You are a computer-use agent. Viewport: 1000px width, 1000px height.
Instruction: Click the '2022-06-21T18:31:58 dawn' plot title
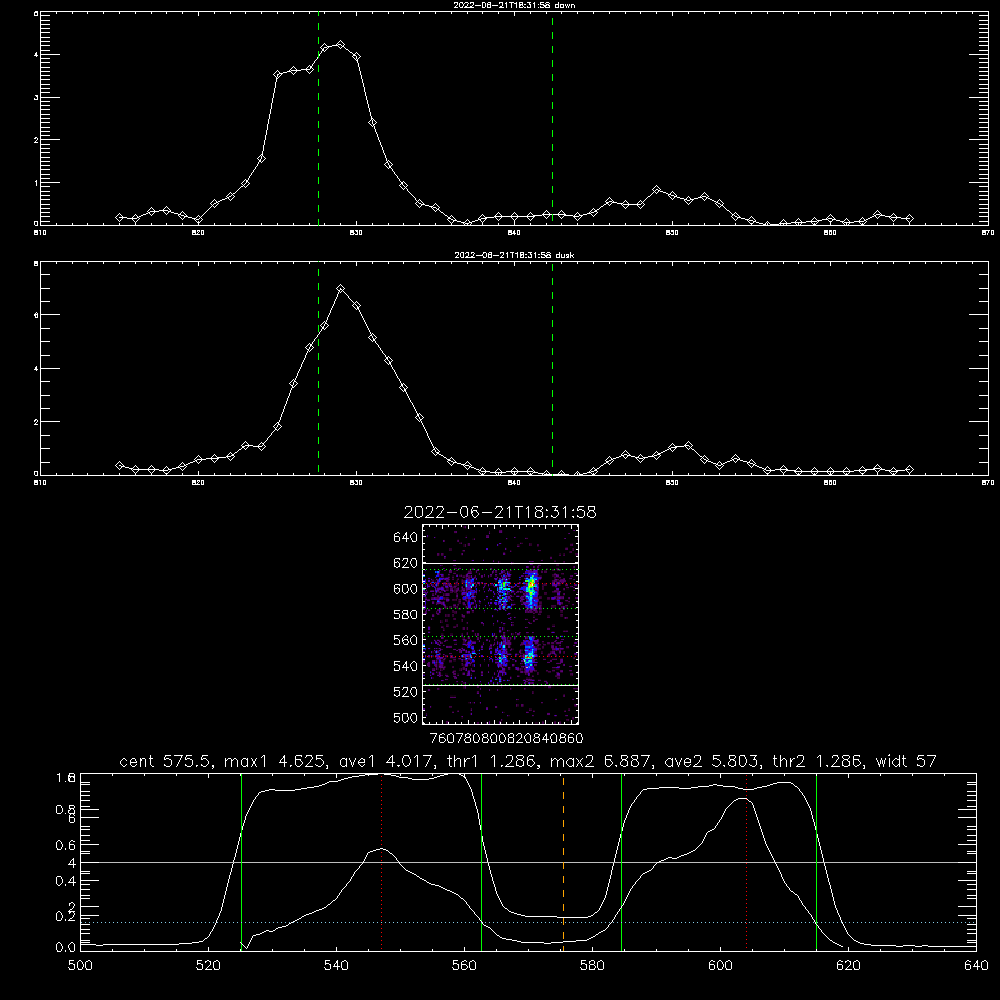pos(514,5)
